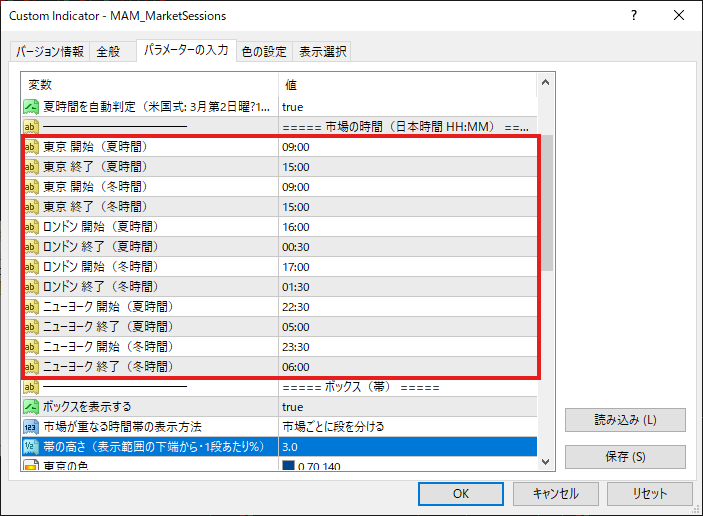Click the scroll down arrow of parameter list
This screenshot has height=516, width=703.
546,462
